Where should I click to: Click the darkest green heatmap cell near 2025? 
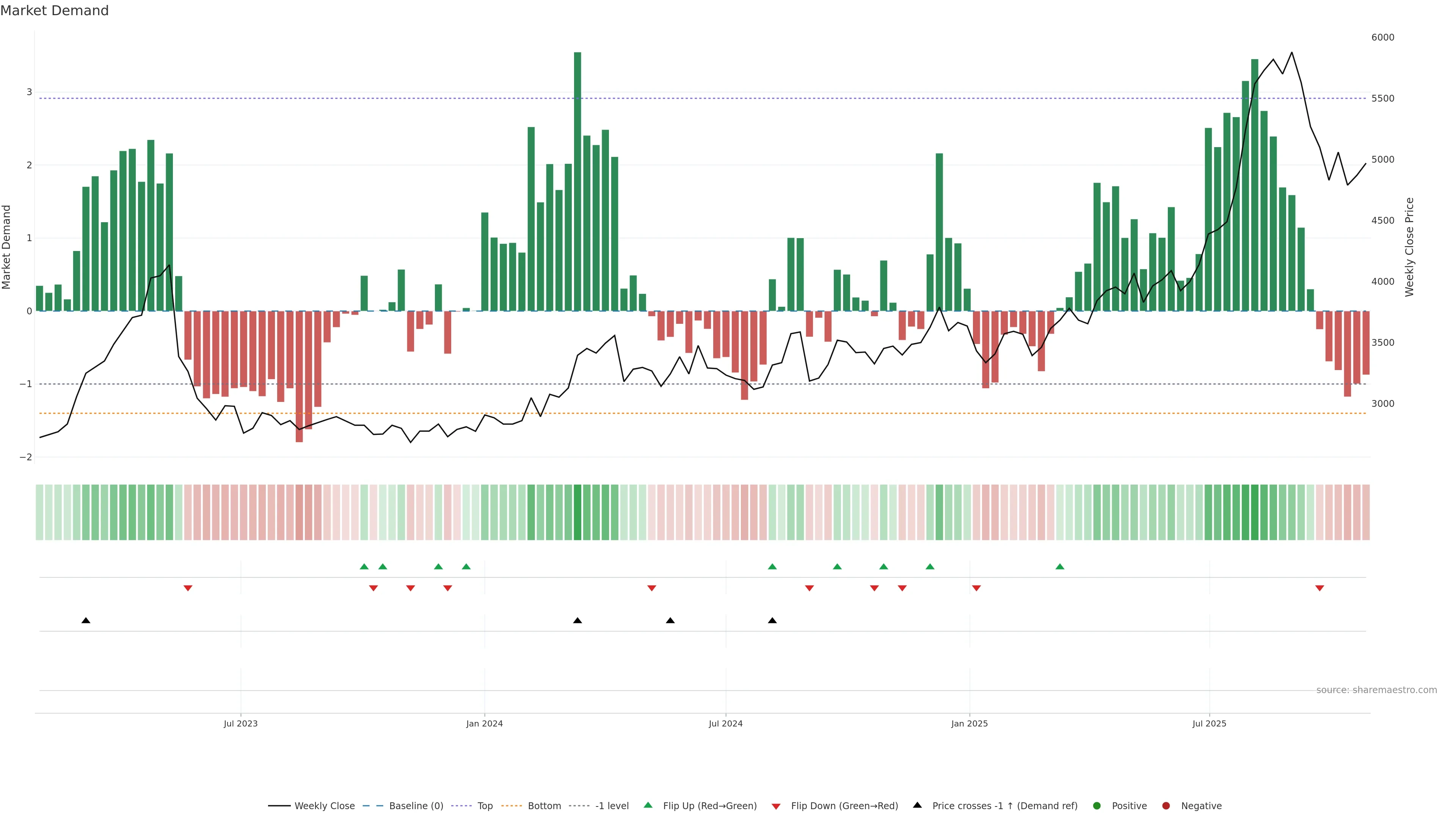[x=1254, y=512]
